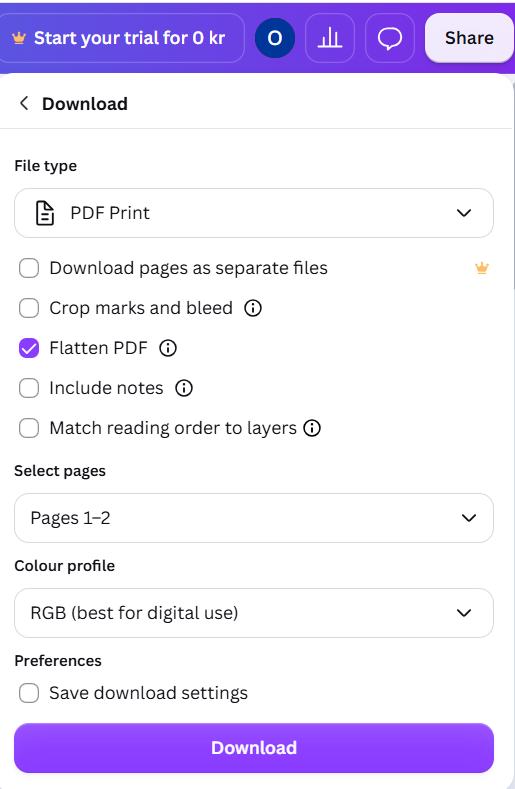This screenshot has width=515, height=789.
Task: Click the crown icon beside separate files option
Action: point(482,268)
